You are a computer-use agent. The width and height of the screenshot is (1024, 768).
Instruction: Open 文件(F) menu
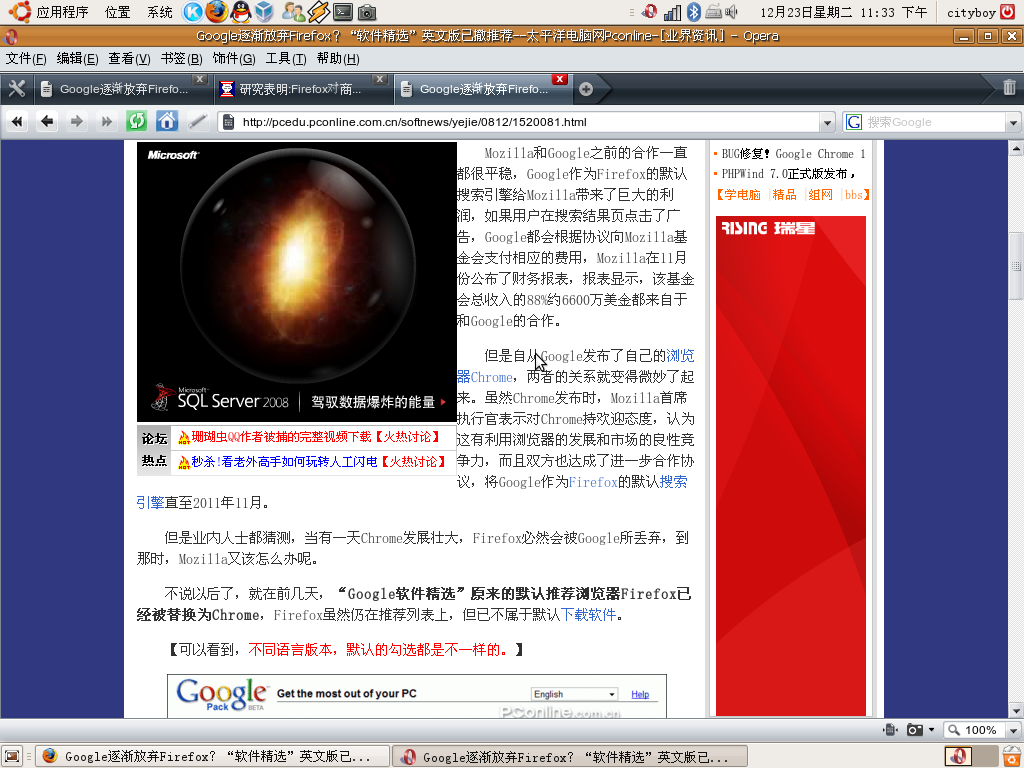click(26, 59)
